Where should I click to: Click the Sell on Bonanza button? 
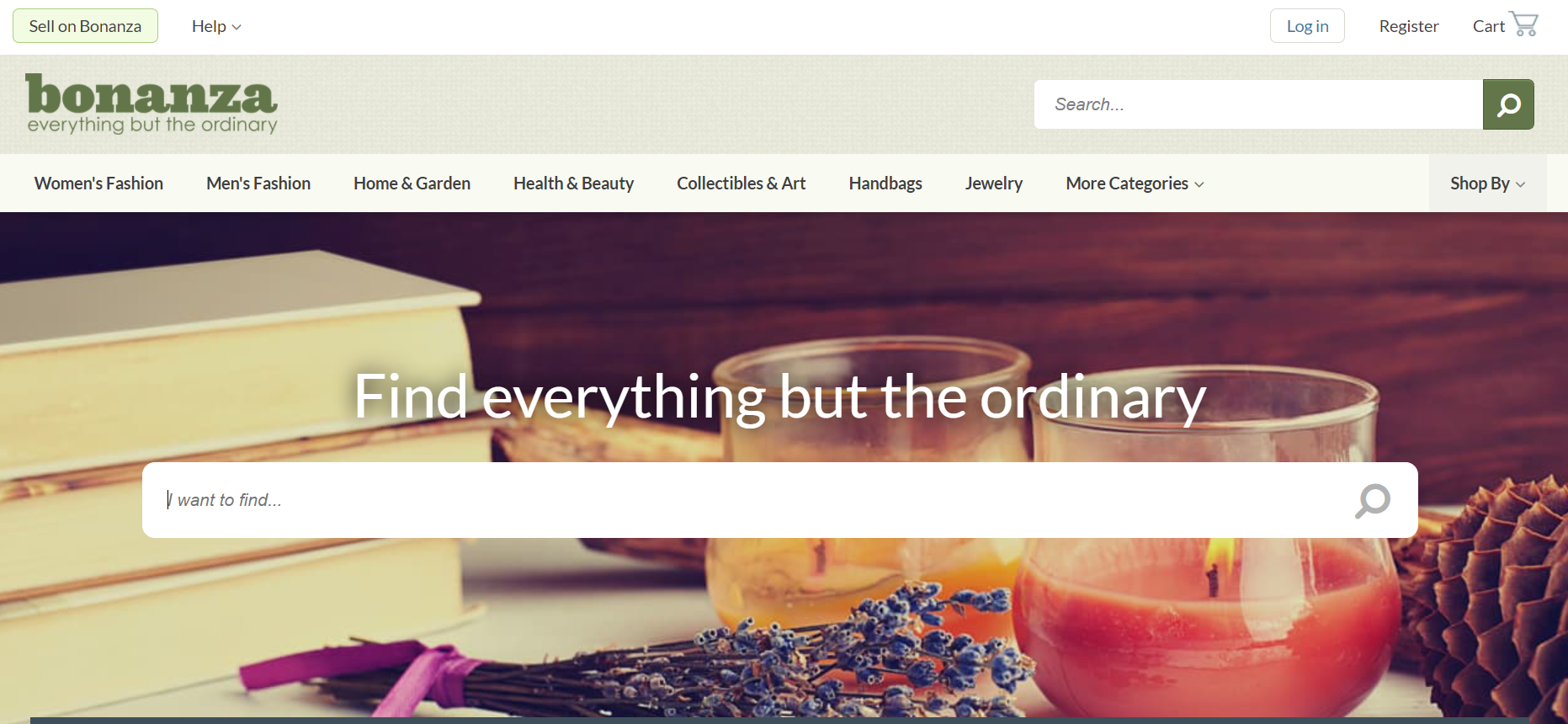85,26
